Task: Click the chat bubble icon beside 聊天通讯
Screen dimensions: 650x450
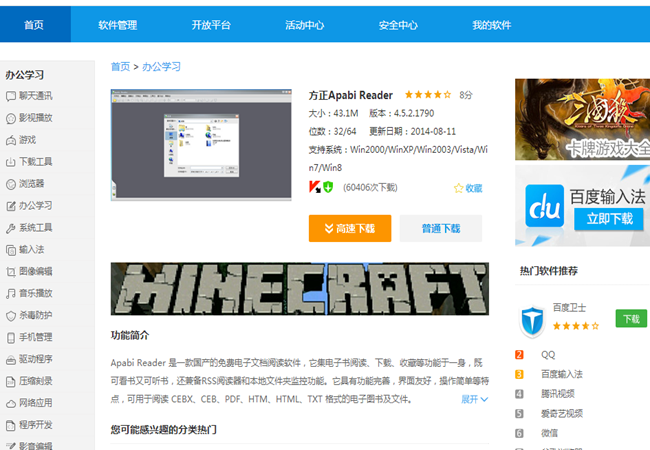Action: 11,97
